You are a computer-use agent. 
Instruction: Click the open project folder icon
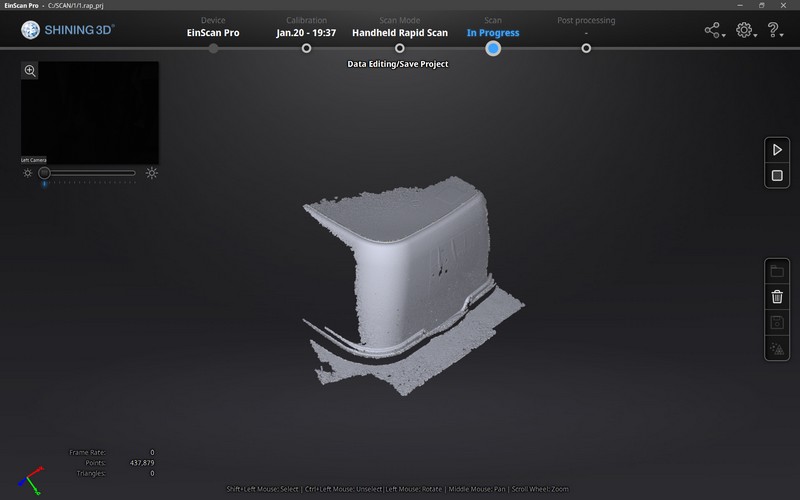pos(777,271)
